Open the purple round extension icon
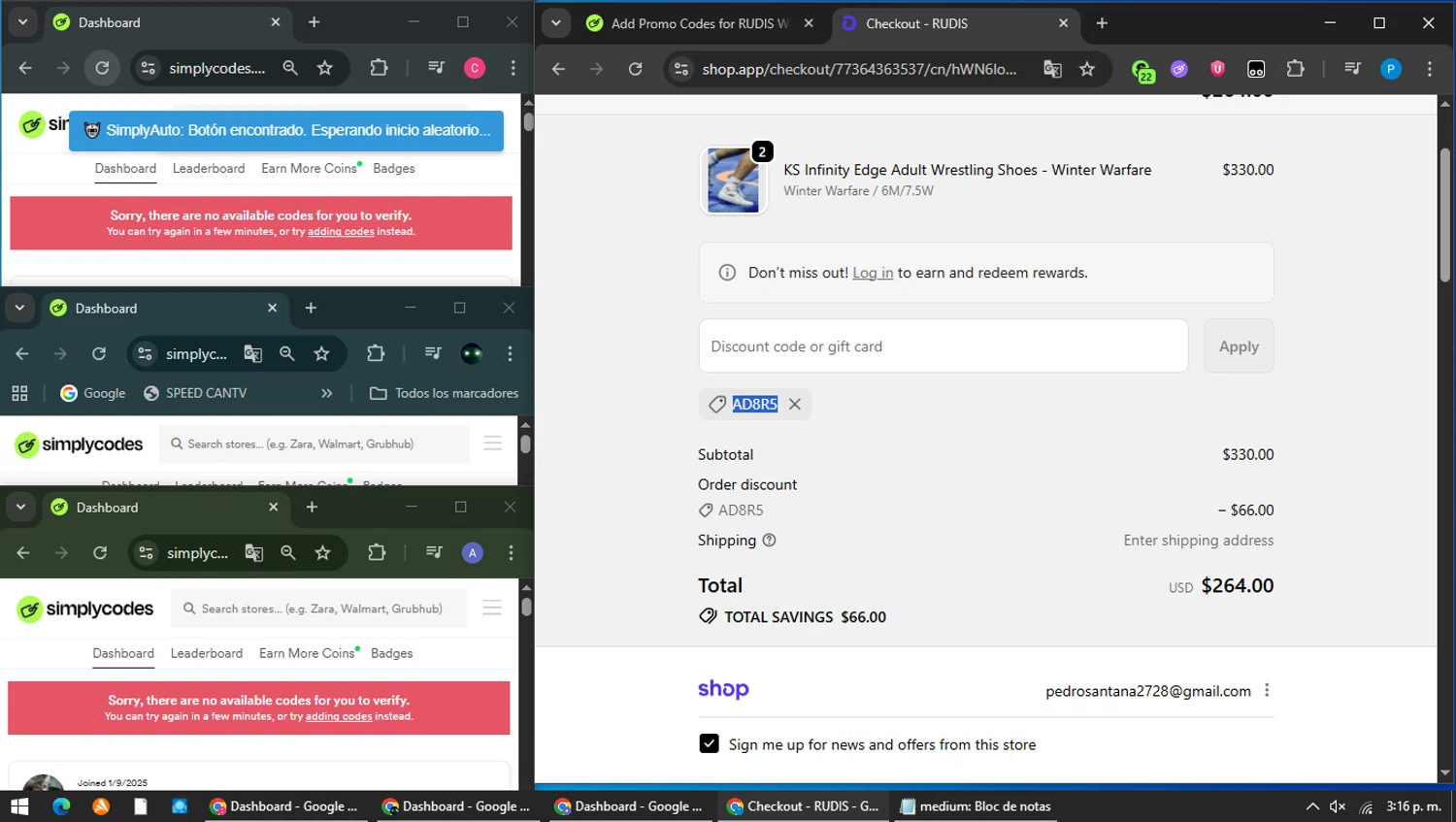This screenshot has height=822, width=1456. click(x=1179, y=69)
